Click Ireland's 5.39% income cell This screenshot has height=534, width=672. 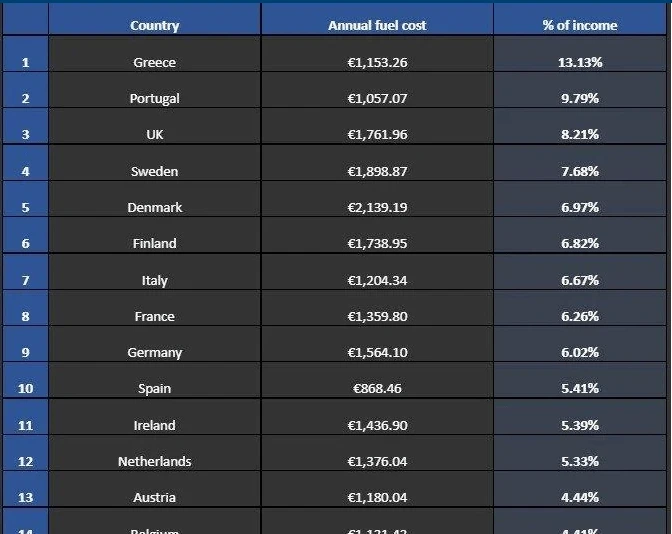580,425
